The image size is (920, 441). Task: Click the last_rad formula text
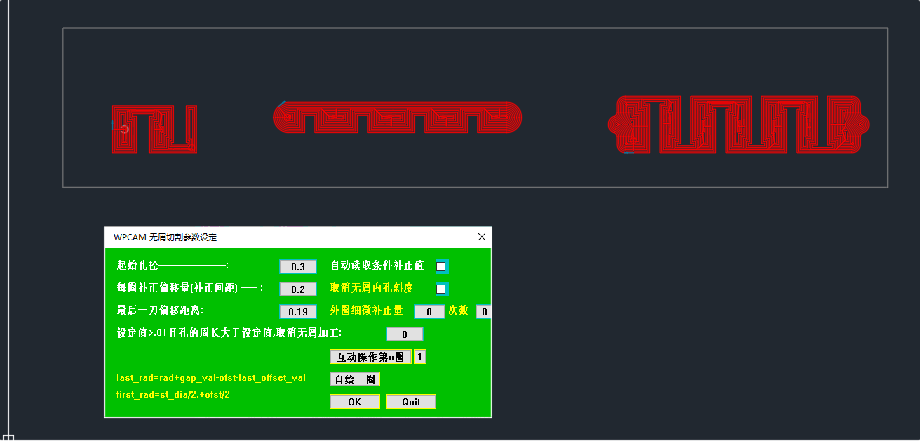pyautogui.click(x=211, y=378)
